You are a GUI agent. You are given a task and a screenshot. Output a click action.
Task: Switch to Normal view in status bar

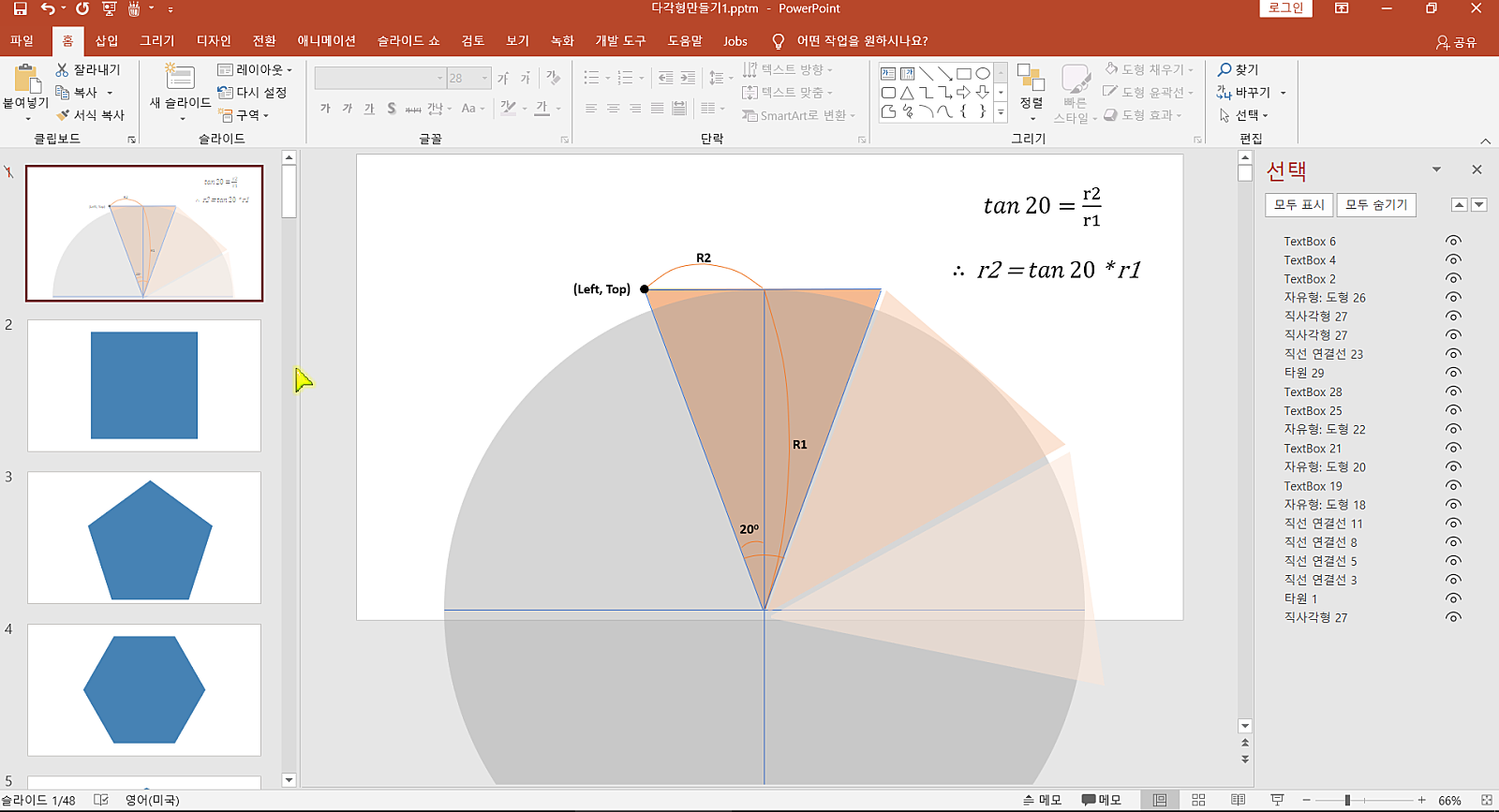[x=1160, y=800]
